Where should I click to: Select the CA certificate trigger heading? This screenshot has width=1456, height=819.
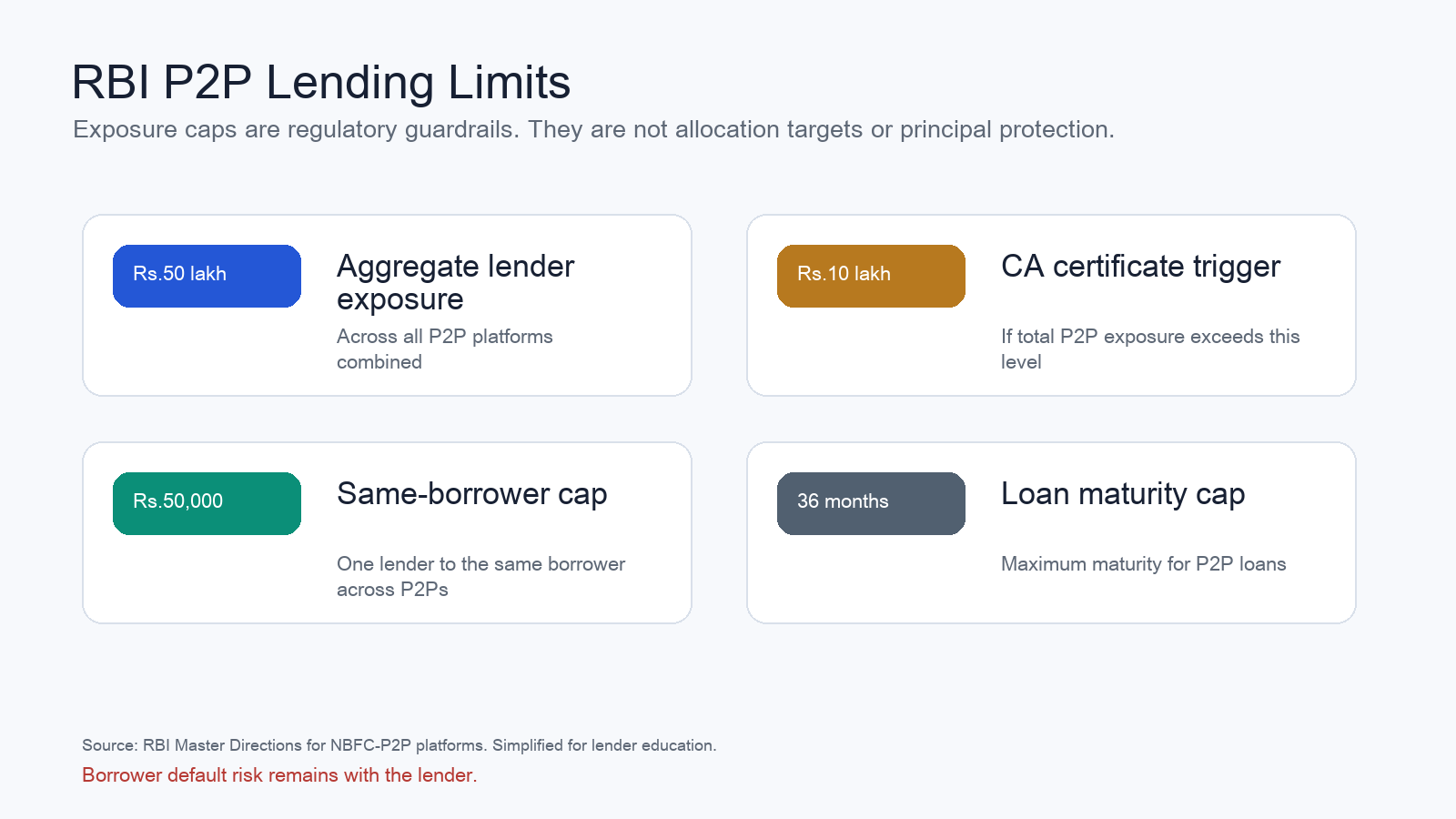[x=1140, y=266]
